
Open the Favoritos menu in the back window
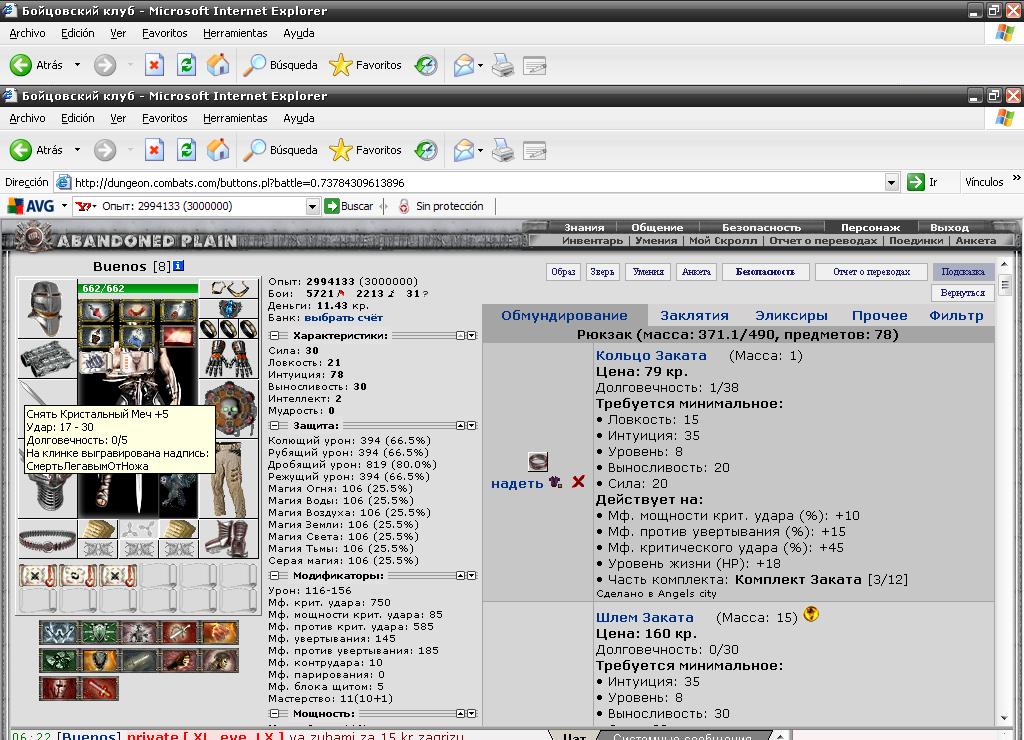(165, 33)
